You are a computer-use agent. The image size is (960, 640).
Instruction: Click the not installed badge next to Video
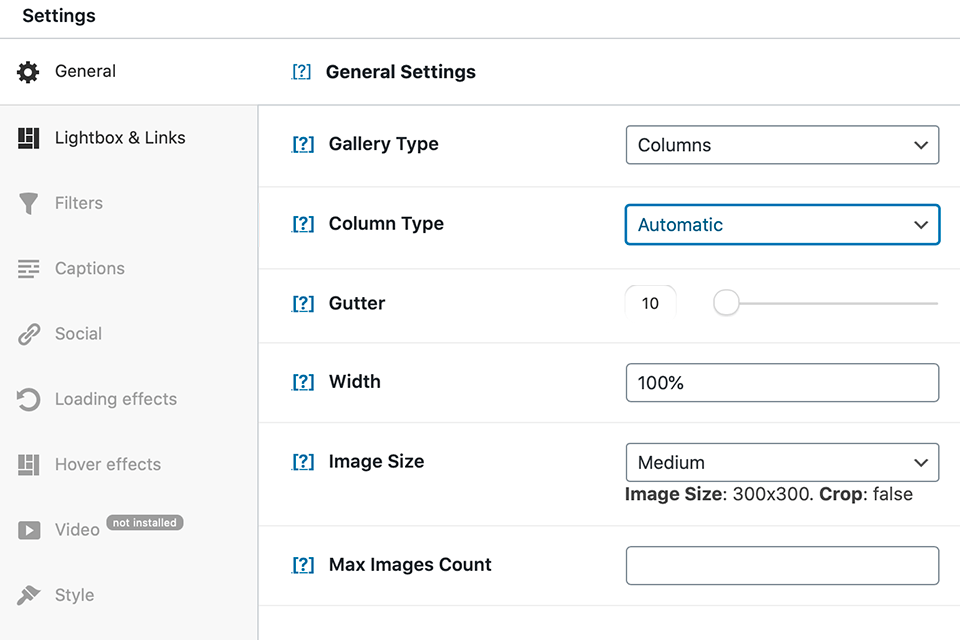pyautogui.click(x=144, y=522)
